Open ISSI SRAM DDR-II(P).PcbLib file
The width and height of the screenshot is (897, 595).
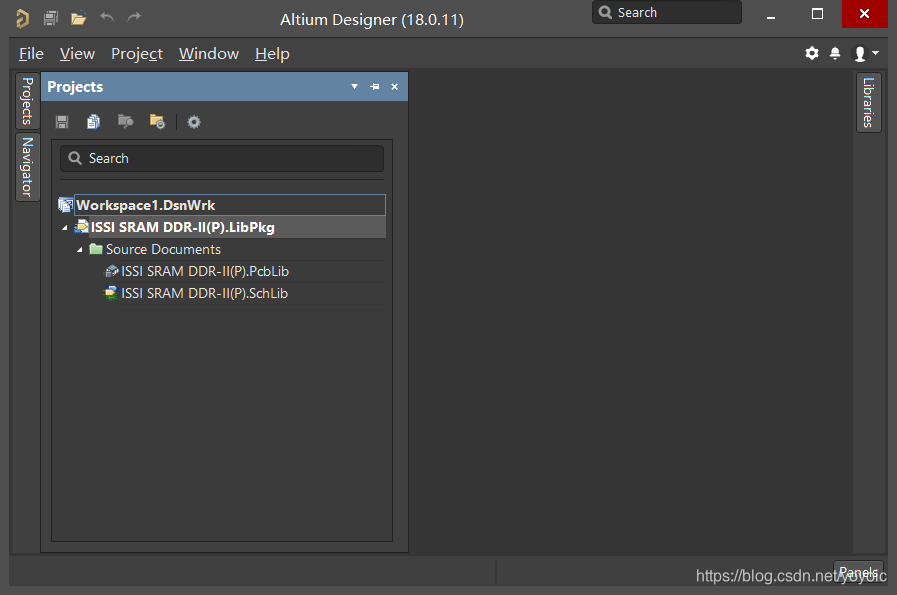[205, 271]
